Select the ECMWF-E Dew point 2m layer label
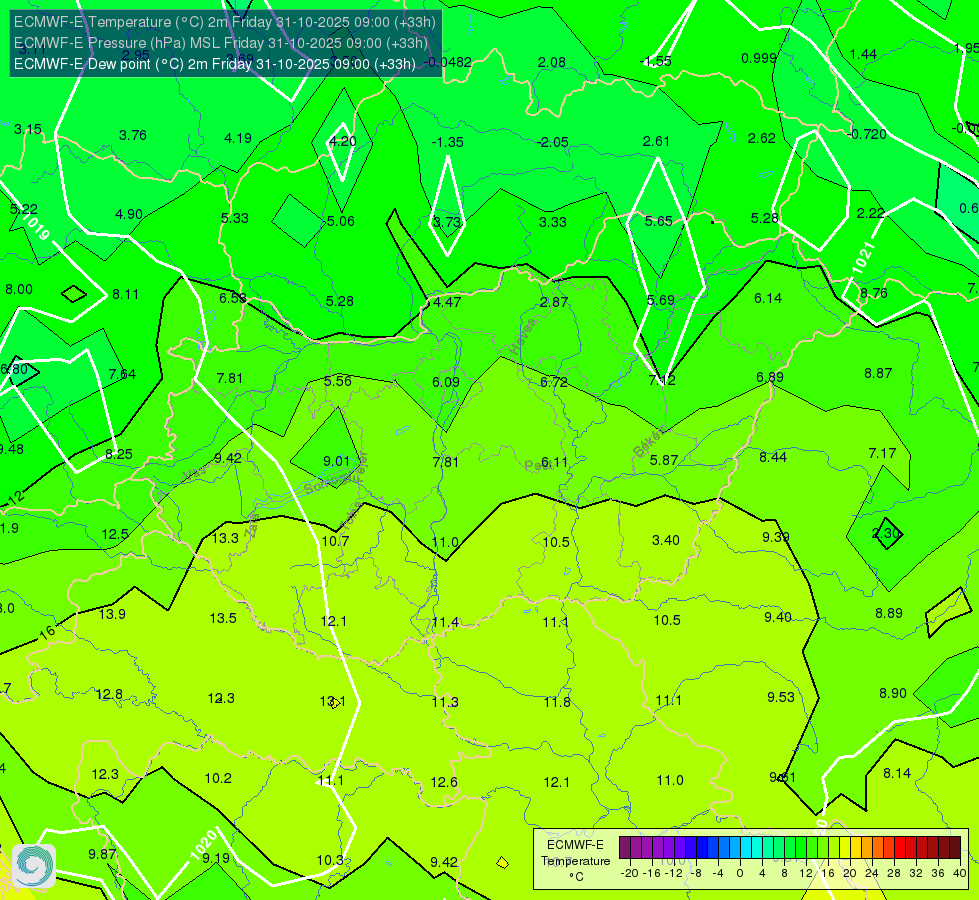This screenshot has height=900, width=979. [215, 64]
